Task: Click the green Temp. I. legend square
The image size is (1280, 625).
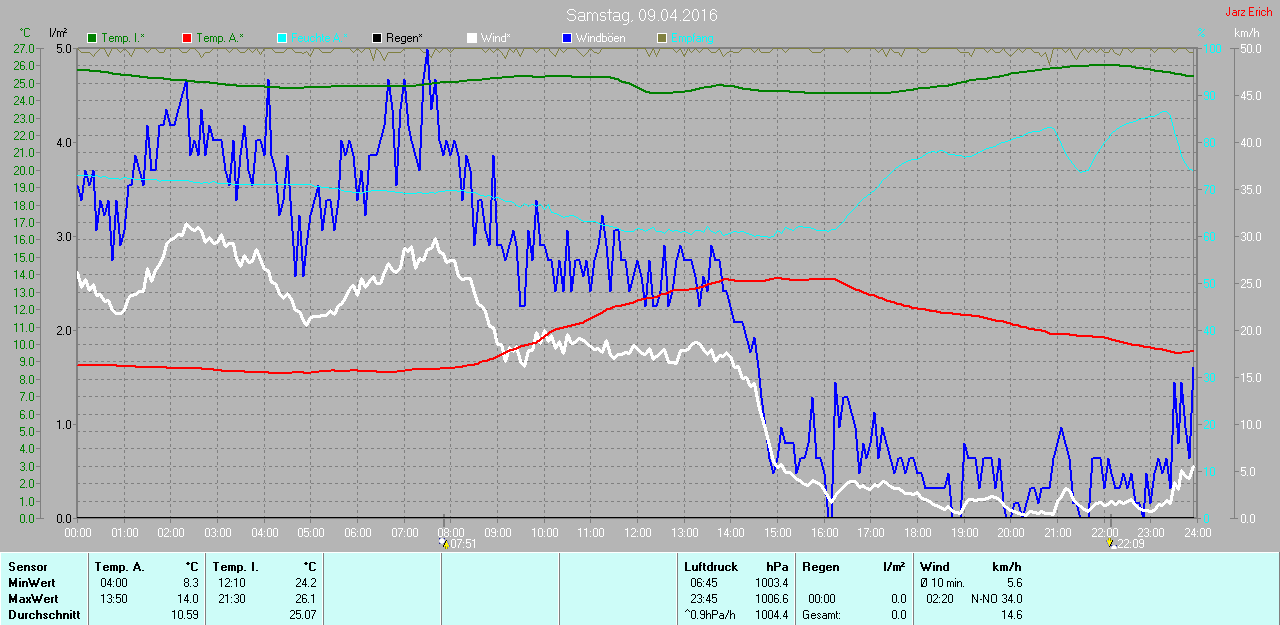Action: click(x=93, y=38)
